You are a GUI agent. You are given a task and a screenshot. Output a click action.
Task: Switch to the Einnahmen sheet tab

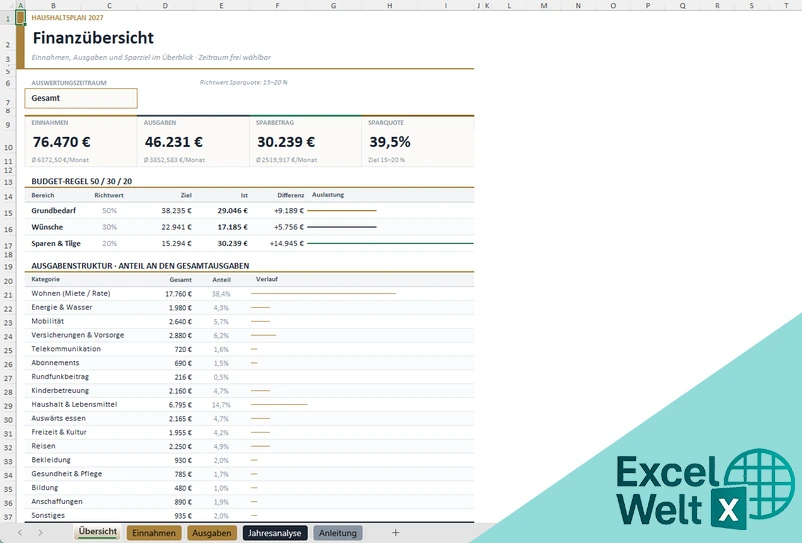(x=154, y=533)
